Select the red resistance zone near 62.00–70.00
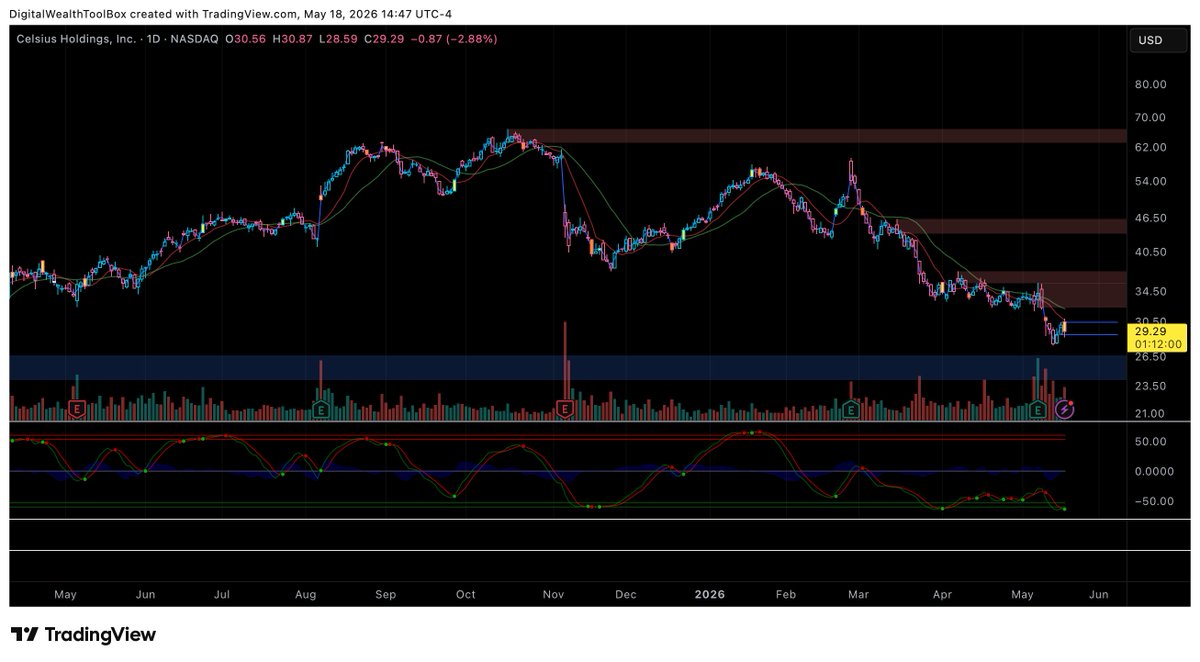Image resolution: width=1200 pixels, height=662 pixels. click(x=822, y=136)
